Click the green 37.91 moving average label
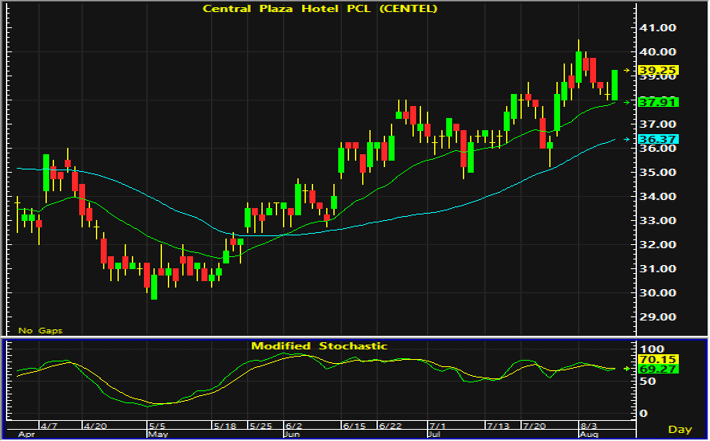This screenshot has width=710, height=441. [658, 102]
